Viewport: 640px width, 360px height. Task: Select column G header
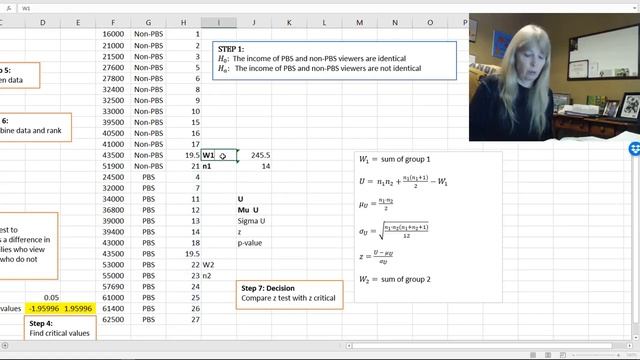(x=148, y=22)
